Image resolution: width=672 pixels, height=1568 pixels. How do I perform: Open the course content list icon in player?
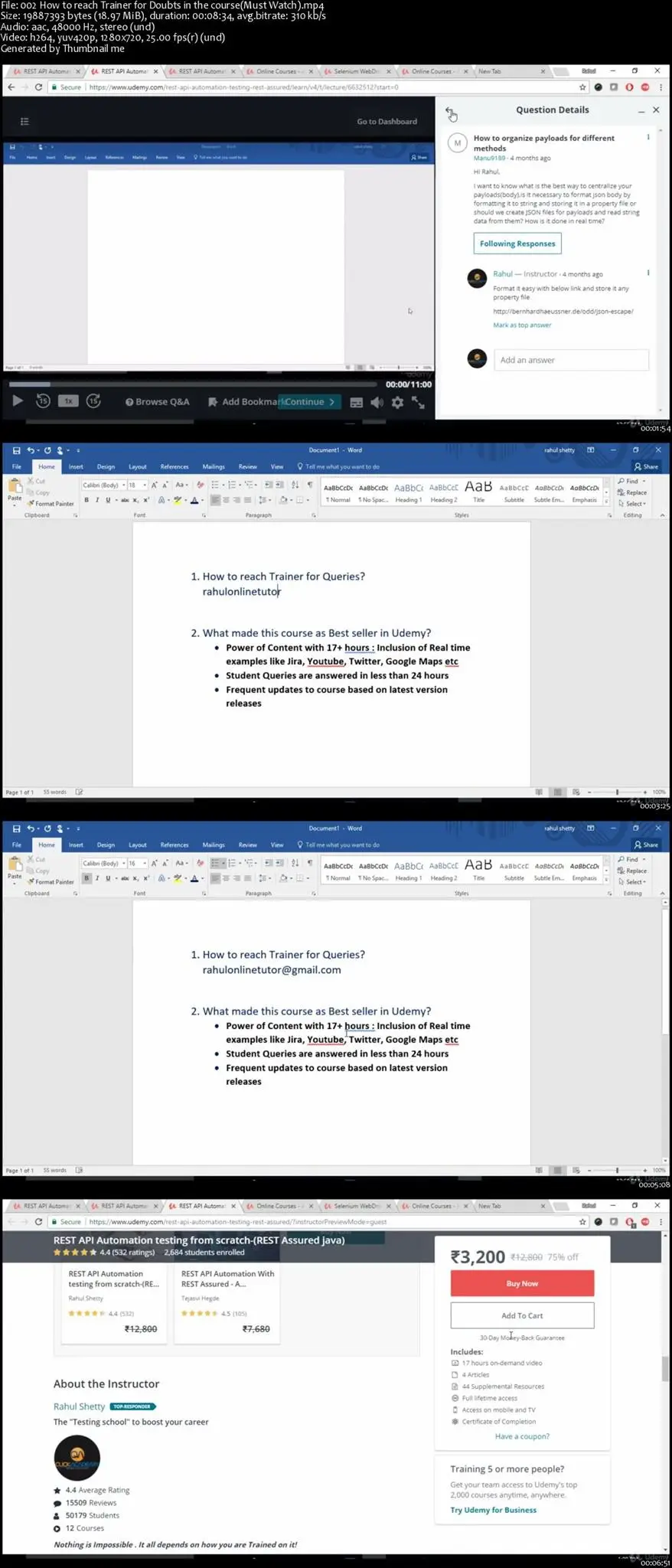click(x=24, y=121)
